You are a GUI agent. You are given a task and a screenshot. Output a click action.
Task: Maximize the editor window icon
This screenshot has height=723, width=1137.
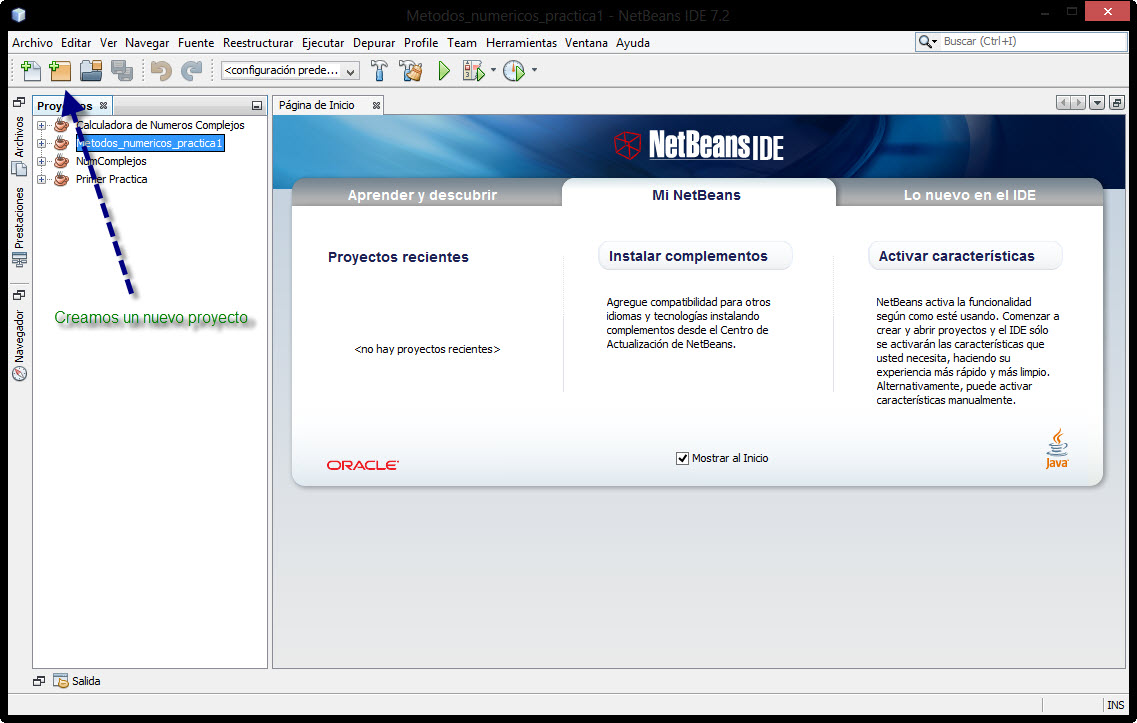[1117, 103]
